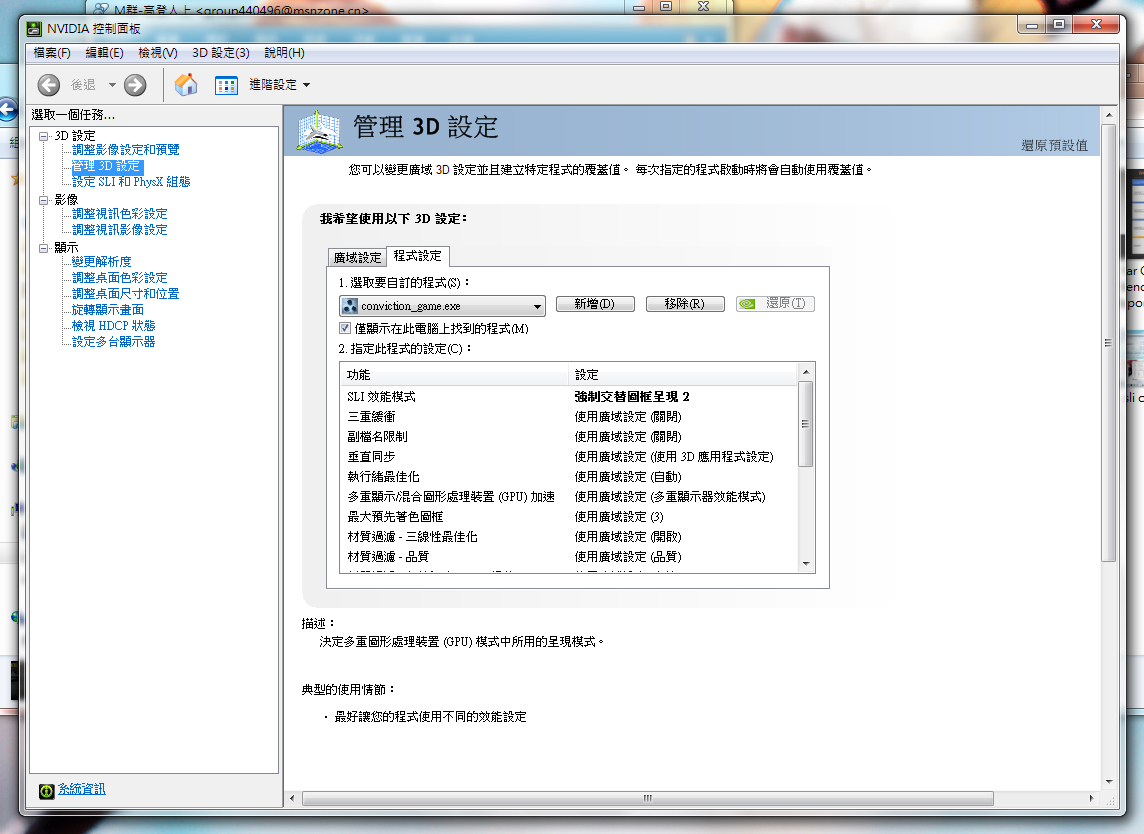Click the 強制交替圖框呈現 2 setting value
1144x834 pixels.
point(632,397)
